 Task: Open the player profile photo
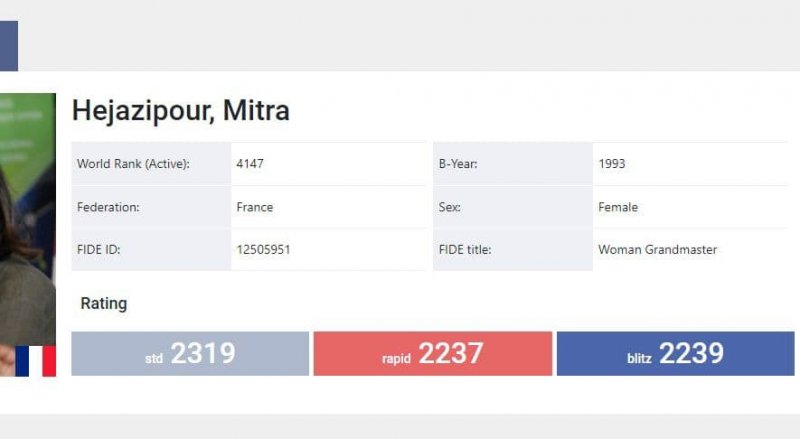(x=27, y=220)
